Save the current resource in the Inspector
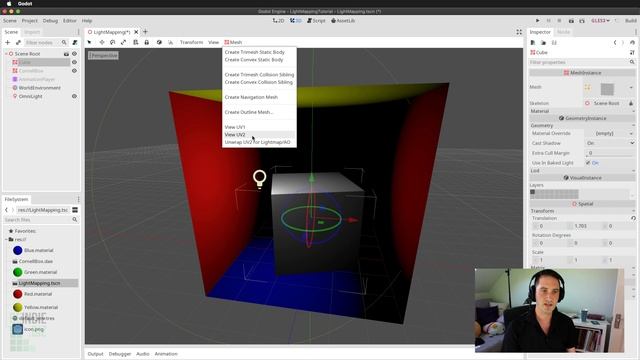The width and height of the screenshot is (640, 360). [x=554, y=42]
